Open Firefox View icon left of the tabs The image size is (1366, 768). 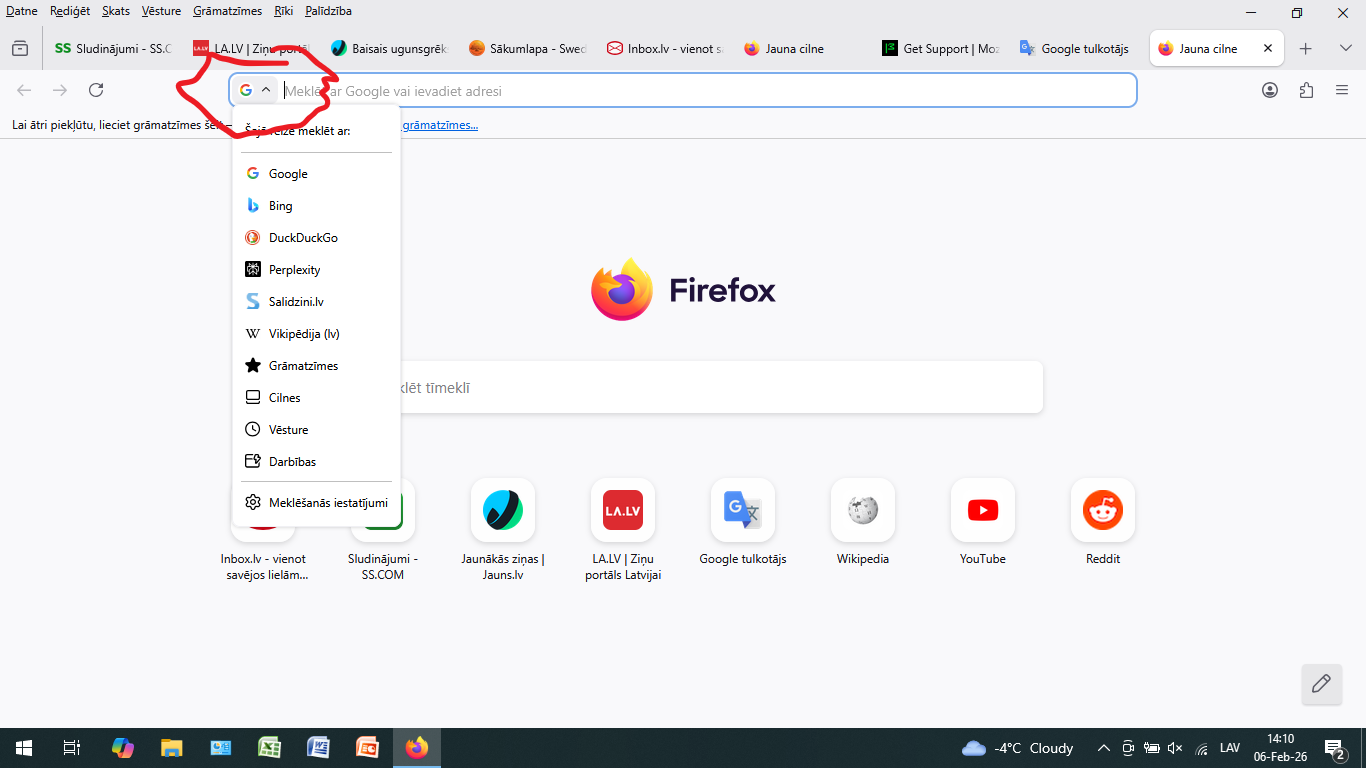pos(20,48)
